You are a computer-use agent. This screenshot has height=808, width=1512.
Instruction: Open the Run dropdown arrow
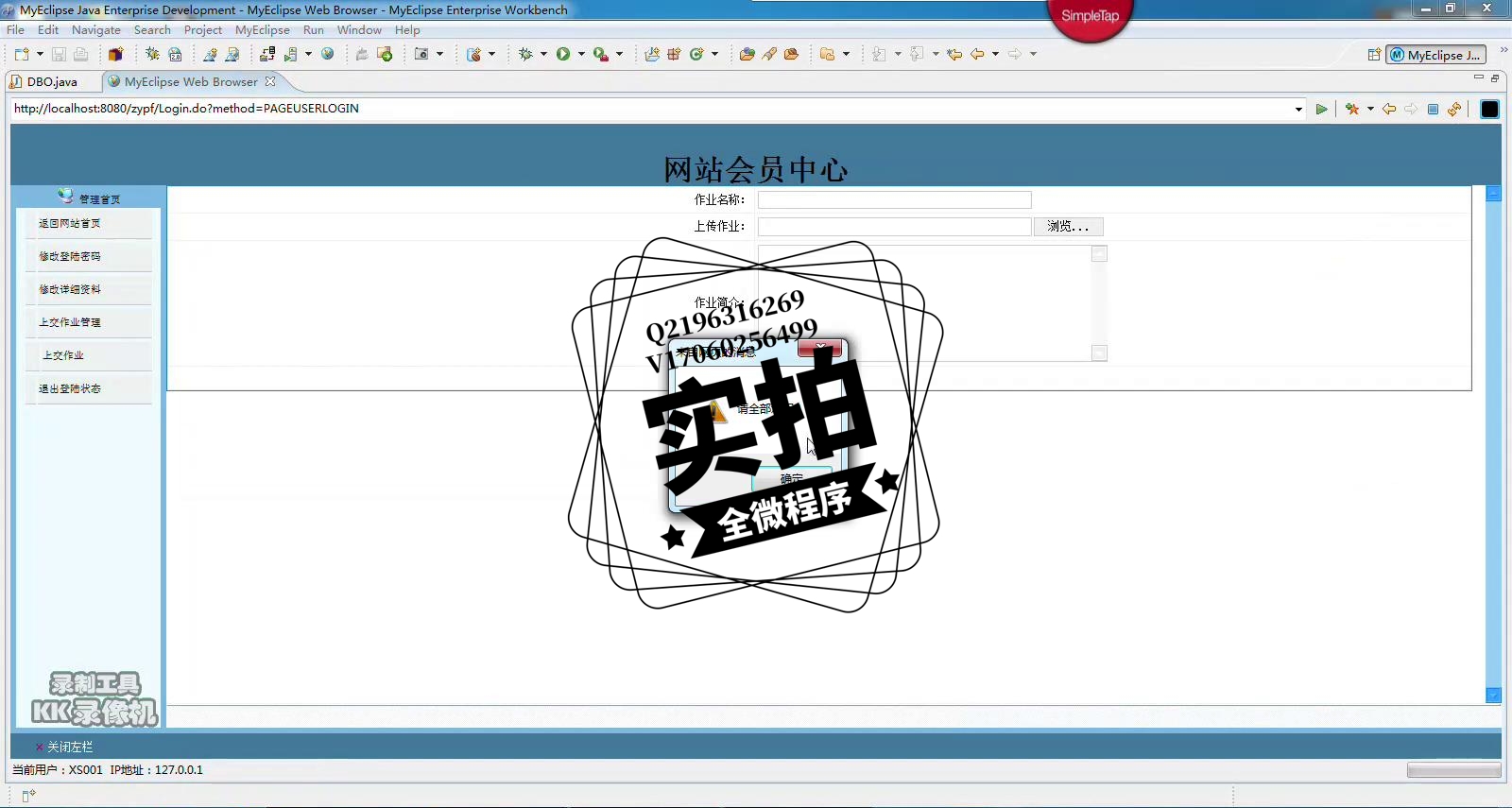(x=581, y=54)
